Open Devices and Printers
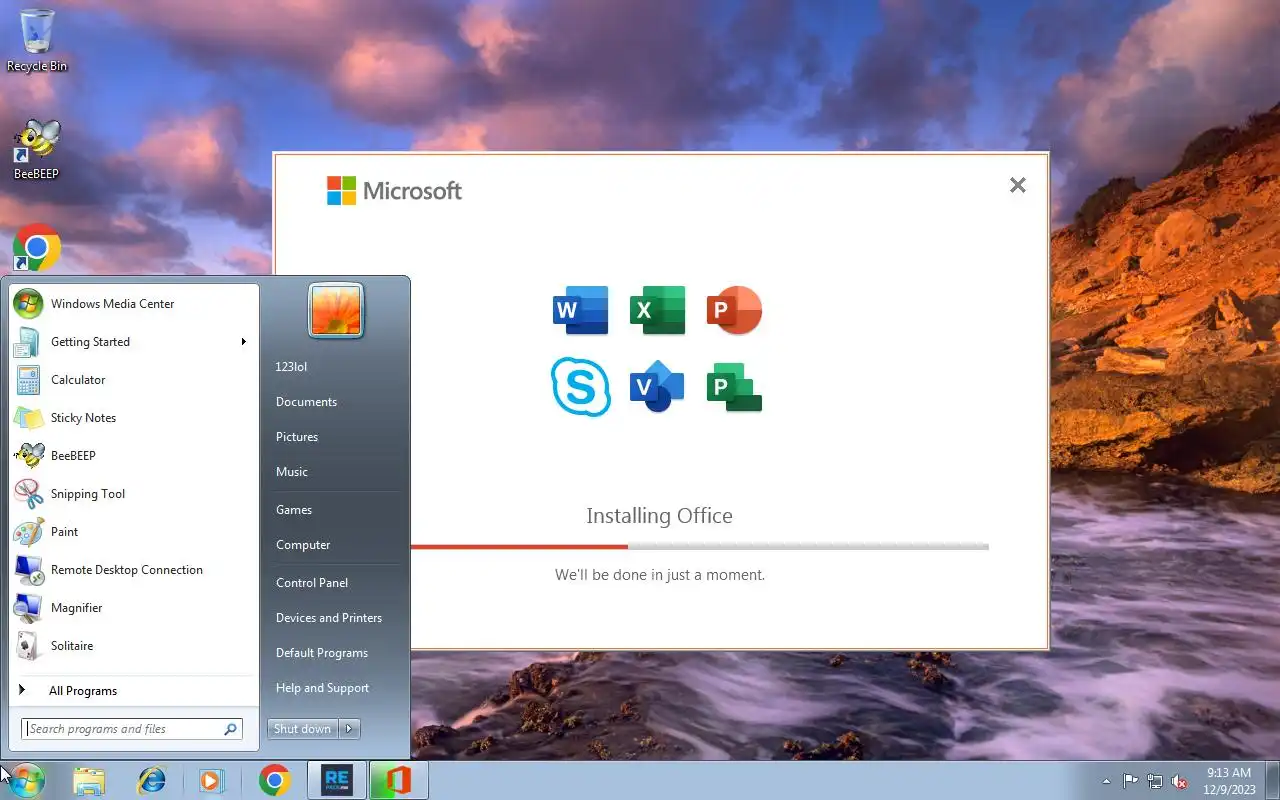Screen dimensions: 1280x800 tap(335, 617)
